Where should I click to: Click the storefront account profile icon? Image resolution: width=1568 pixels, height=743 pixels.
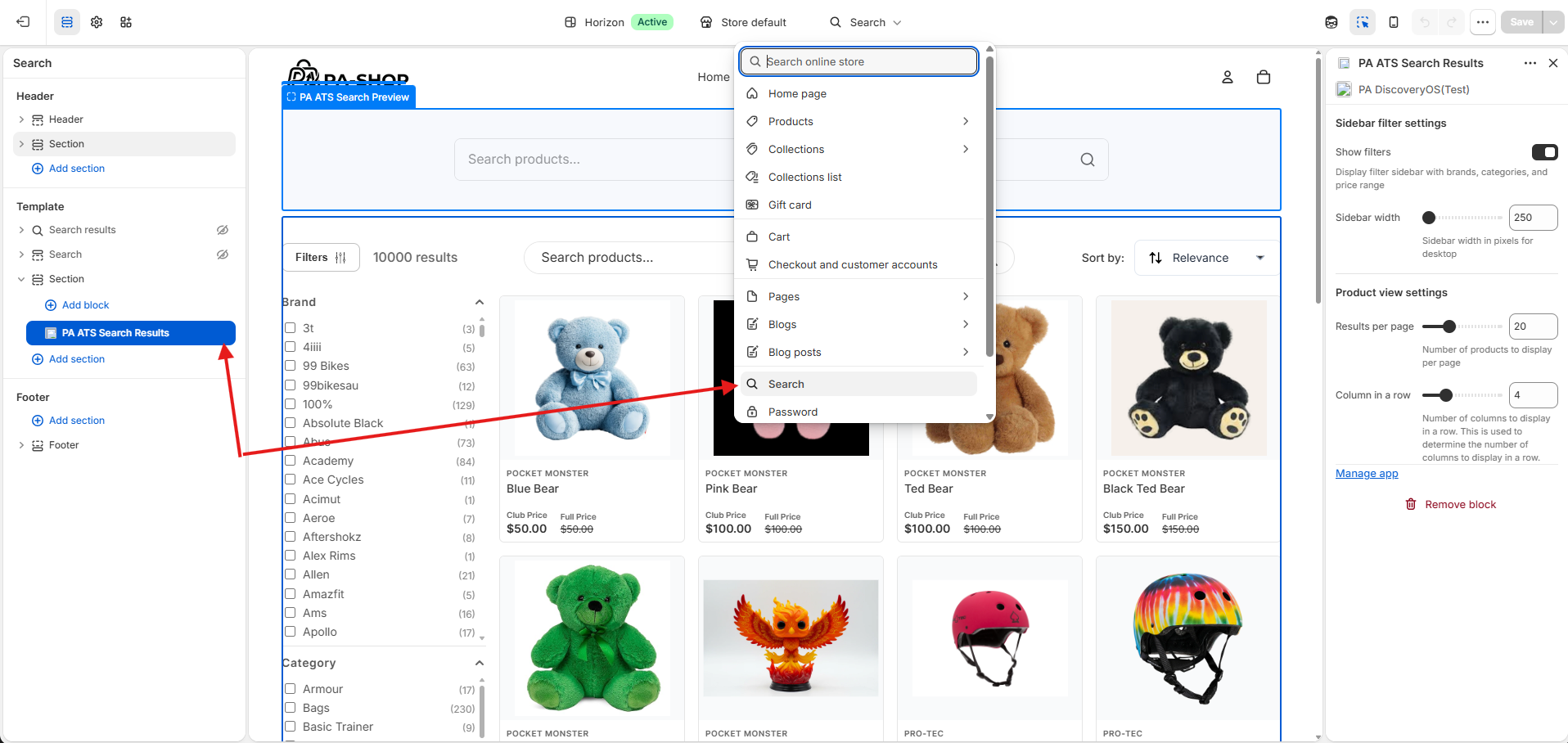pos(1228,77)
